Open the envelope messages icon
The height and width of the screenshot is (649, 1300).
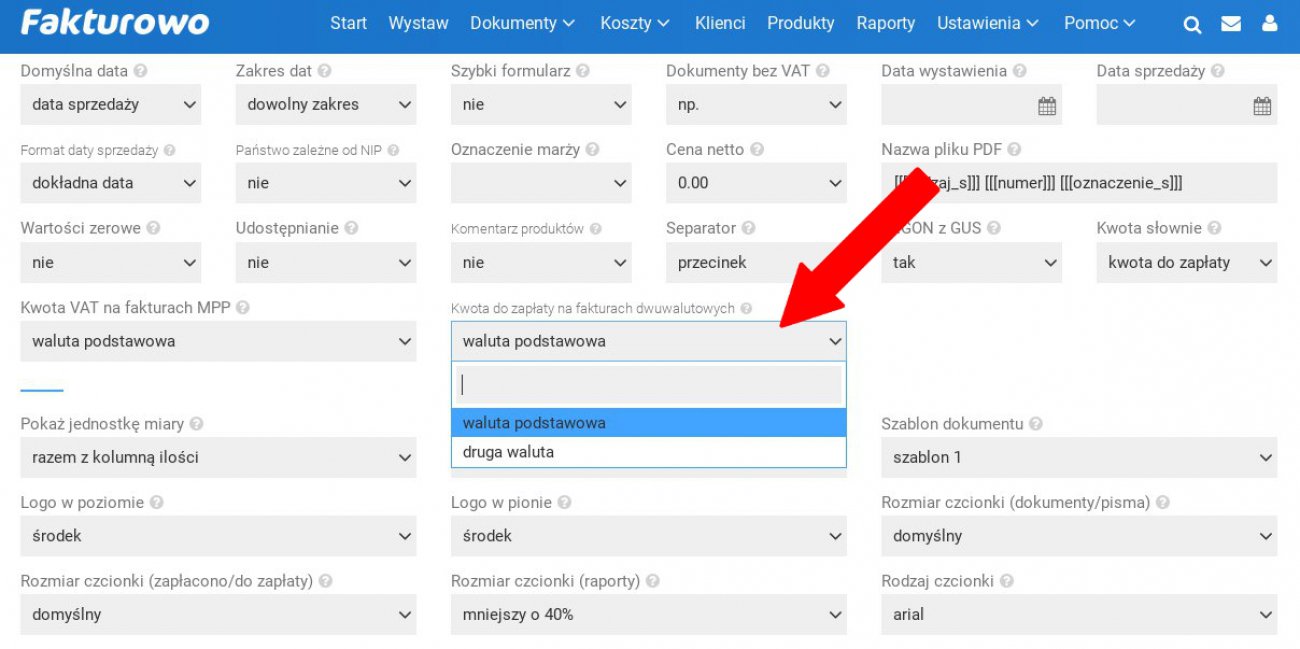[x=1231, y=24]
